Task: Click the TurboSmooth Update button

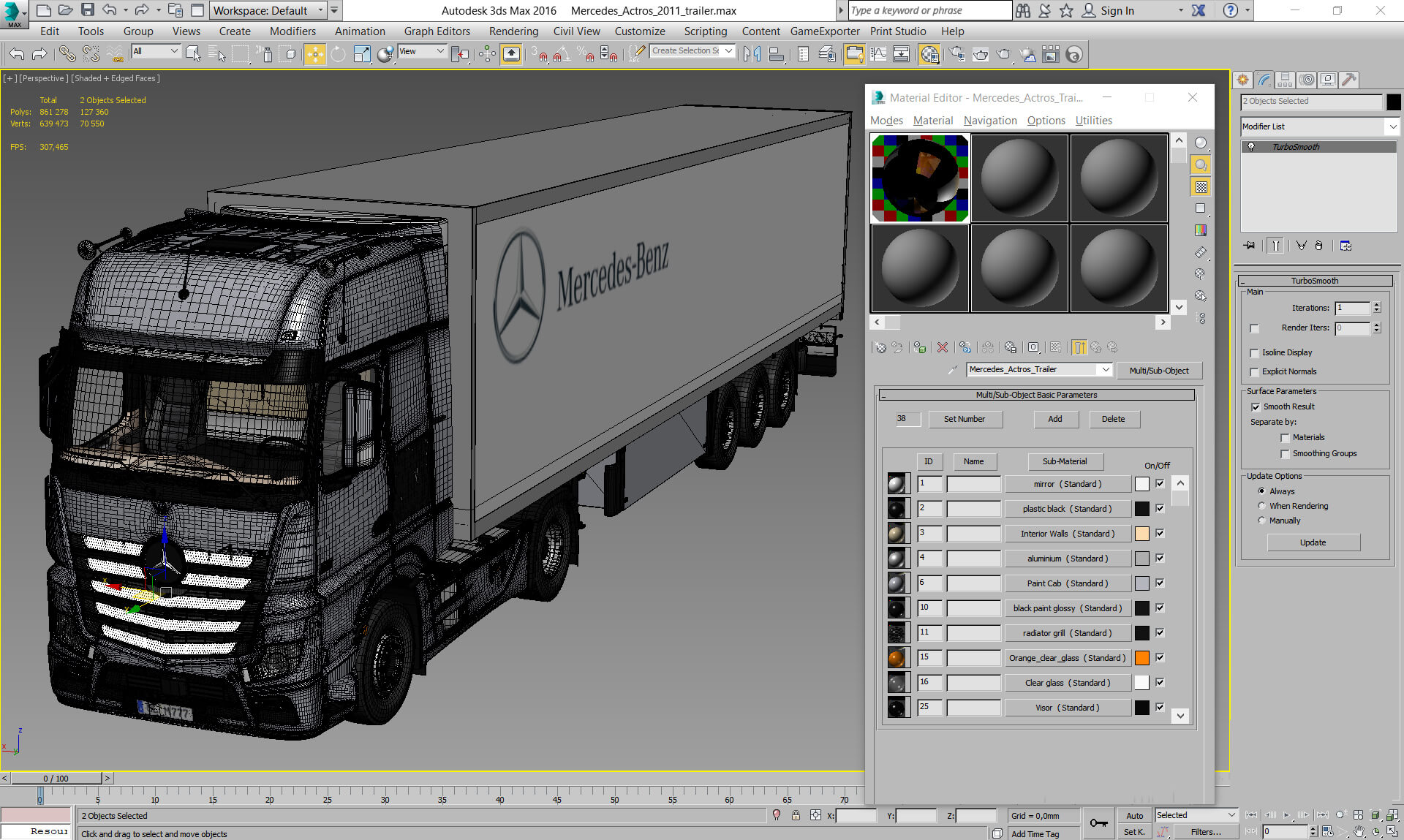Action: pos(1313,542)
